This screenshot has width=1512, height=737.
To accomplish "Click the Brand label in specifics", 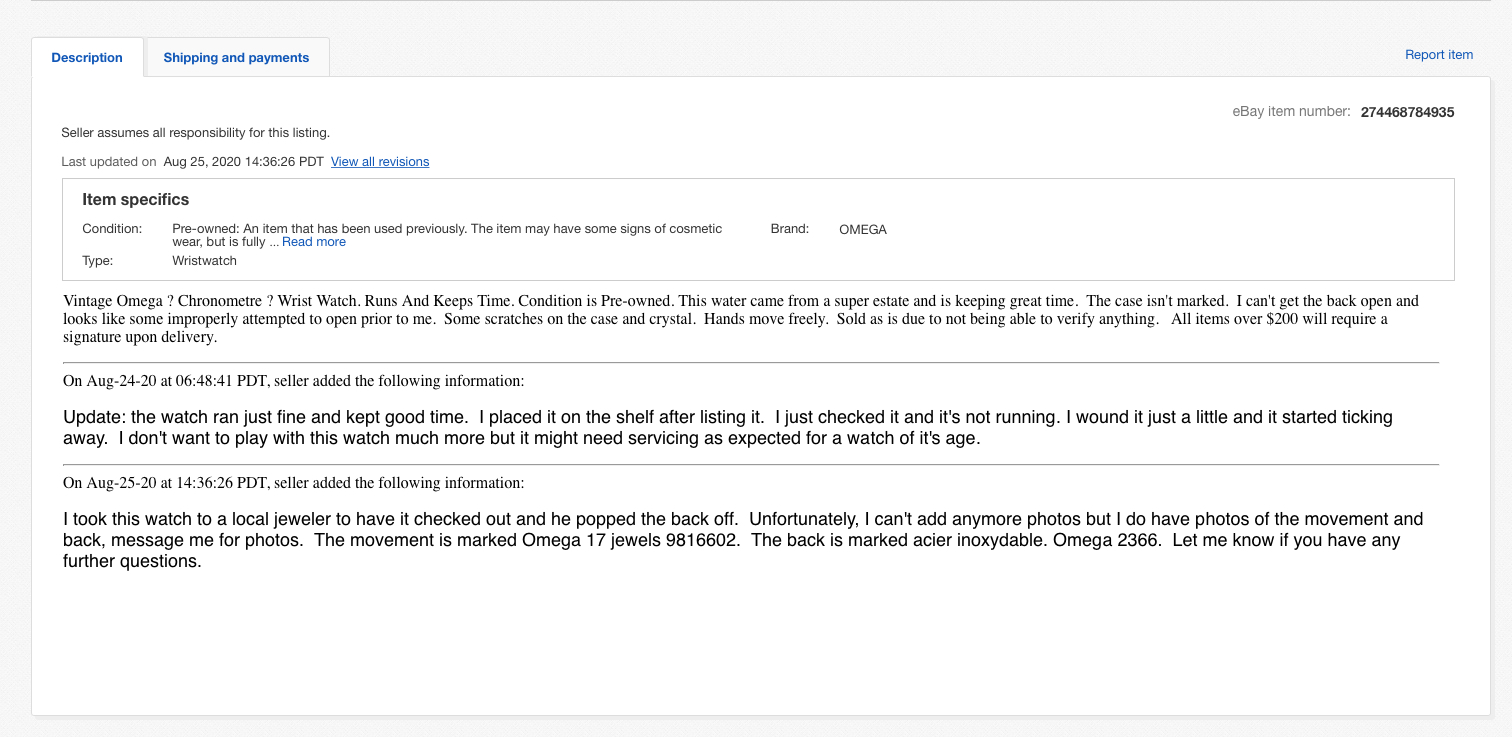I will tap(789, 229).
